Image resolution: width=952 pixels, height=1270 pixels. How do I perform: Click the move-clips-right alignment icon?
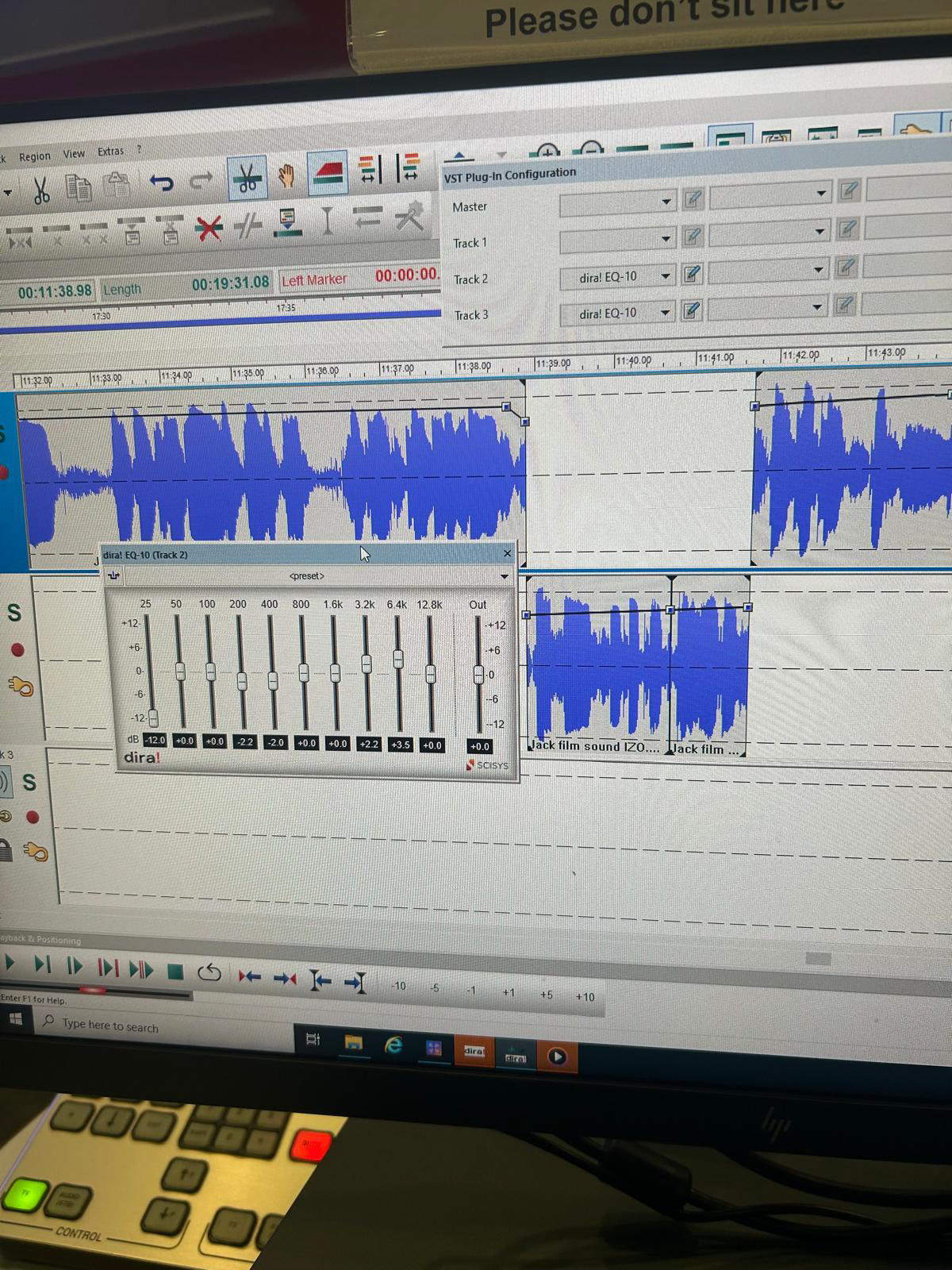[x=409, y=167]
